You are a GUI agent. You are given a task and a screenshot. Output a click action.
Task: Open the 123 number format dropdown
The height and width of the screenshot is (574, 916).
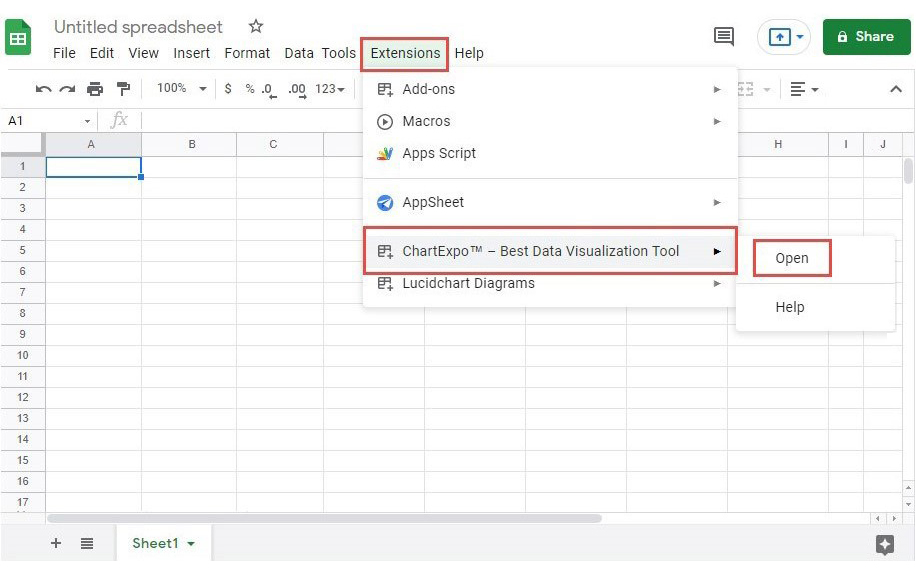[330, 89]
